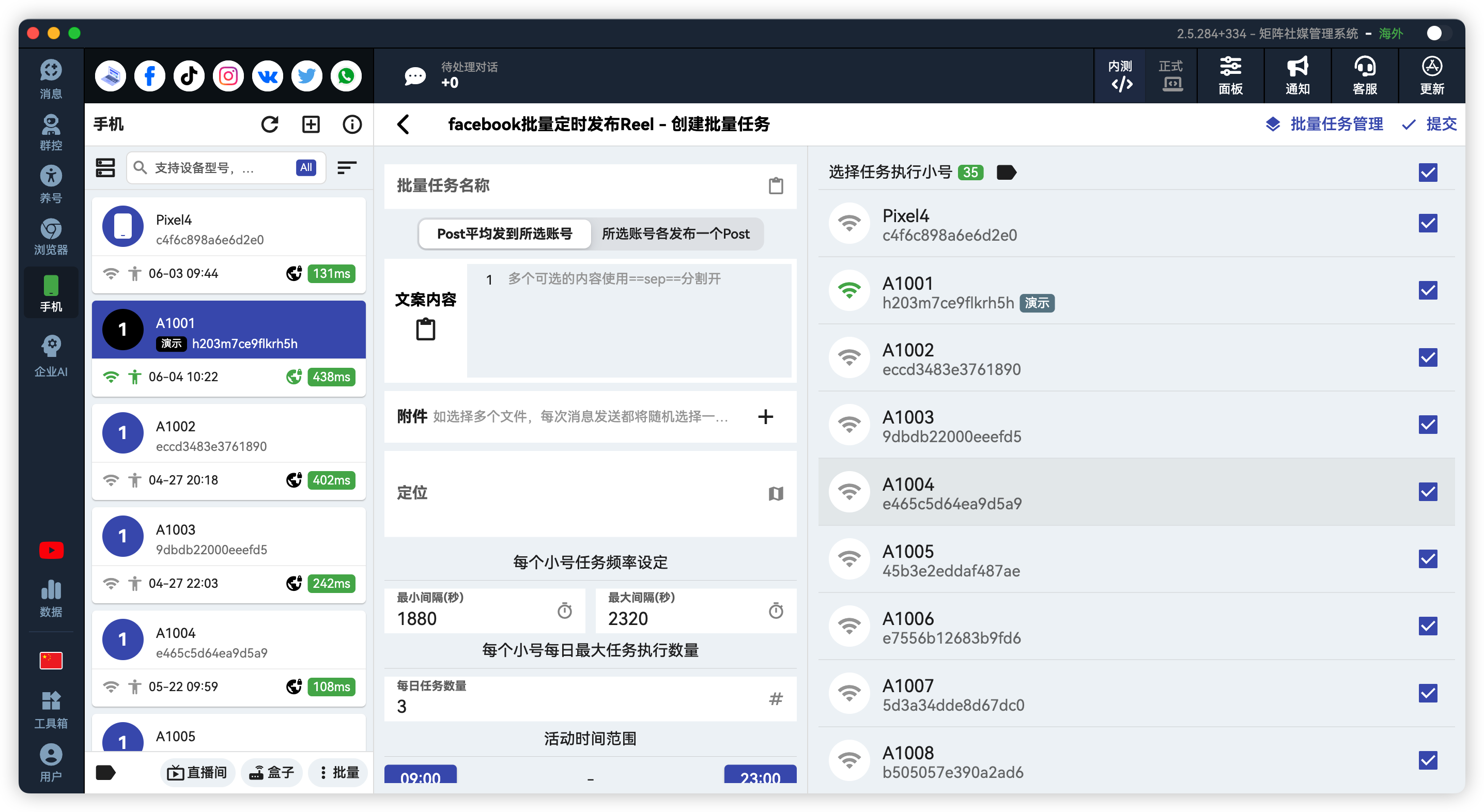Click the 最小间隔(秒) field showing 1880
Viewport: 1484px width, 812px height.
point(485,611)
